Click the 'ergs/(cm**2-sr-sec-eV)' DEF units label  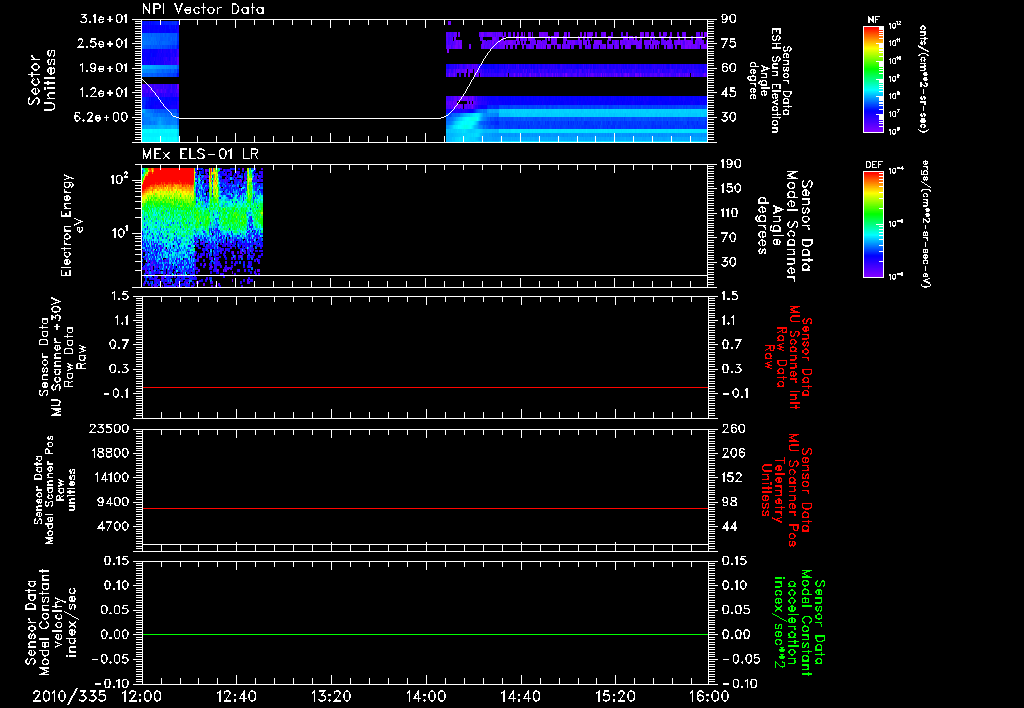click(x=925, y=224)
